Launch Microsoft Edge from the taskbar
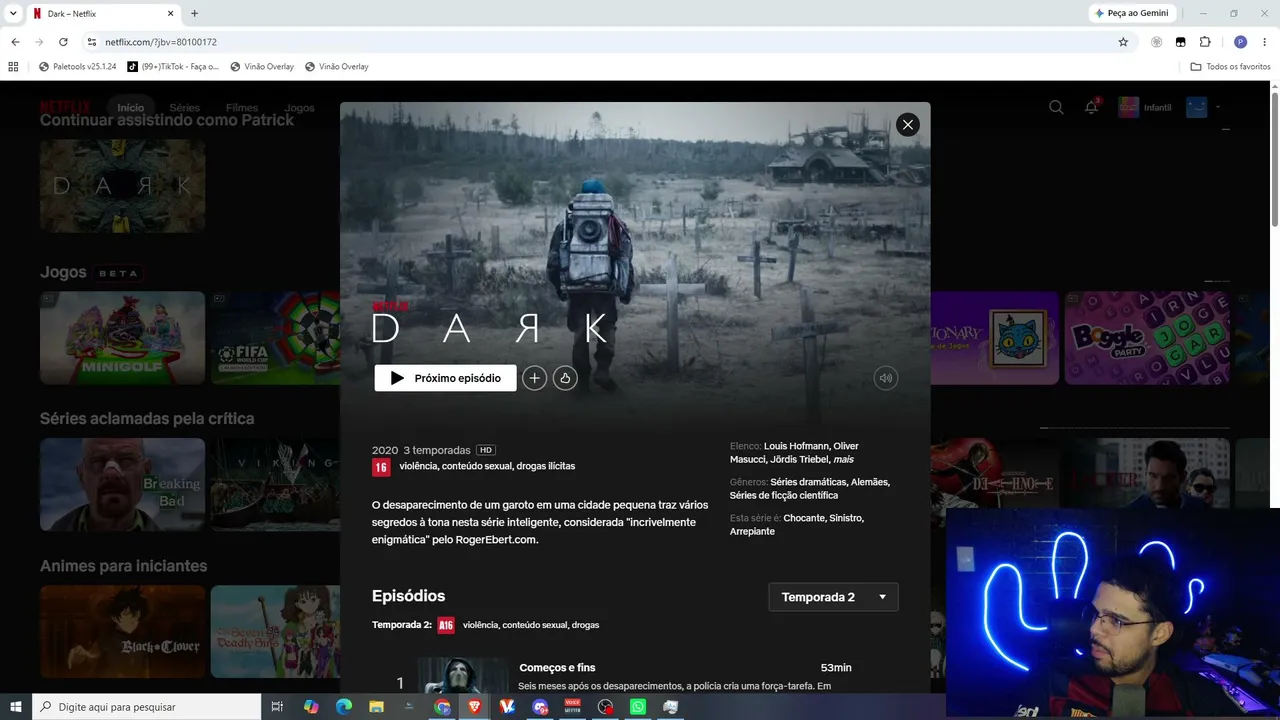The image size is (1280, 720). 344,707
